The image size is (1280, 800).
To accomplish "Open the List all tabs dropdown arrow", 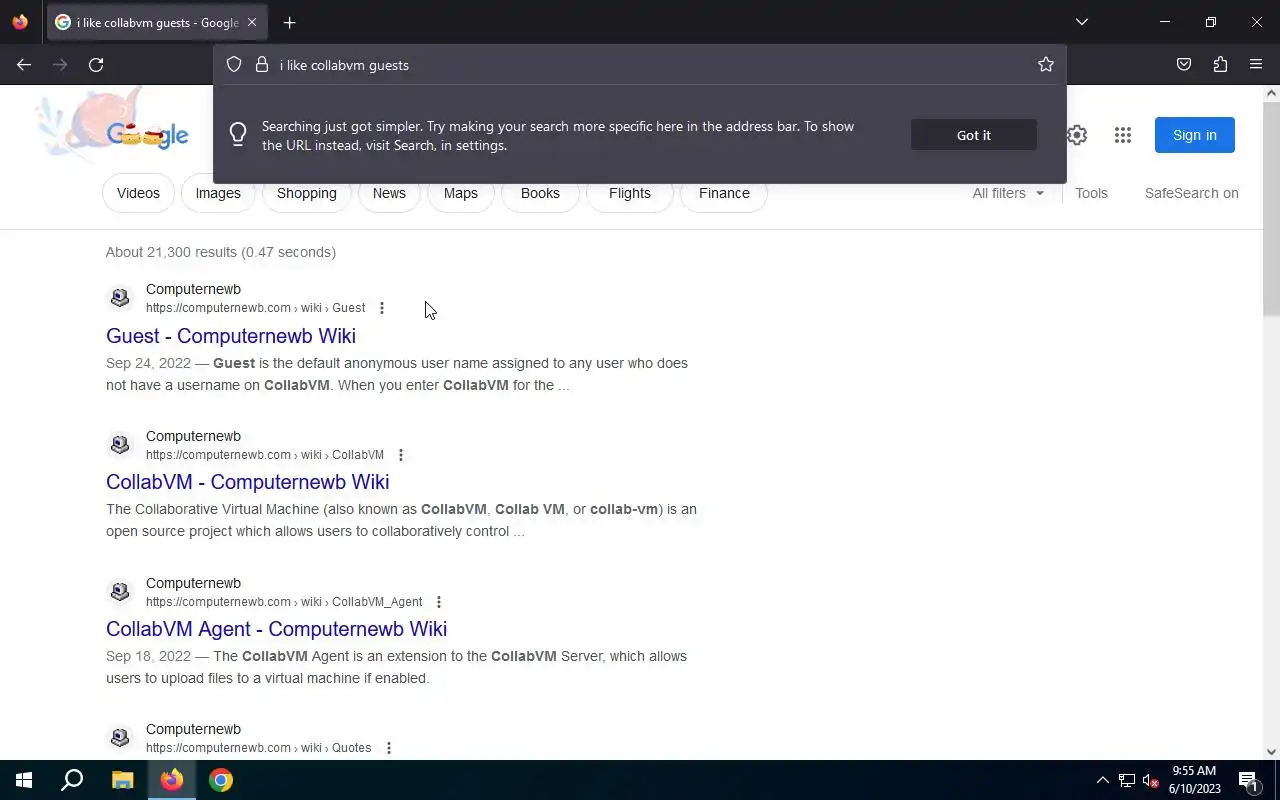I will coord(1082,22).
